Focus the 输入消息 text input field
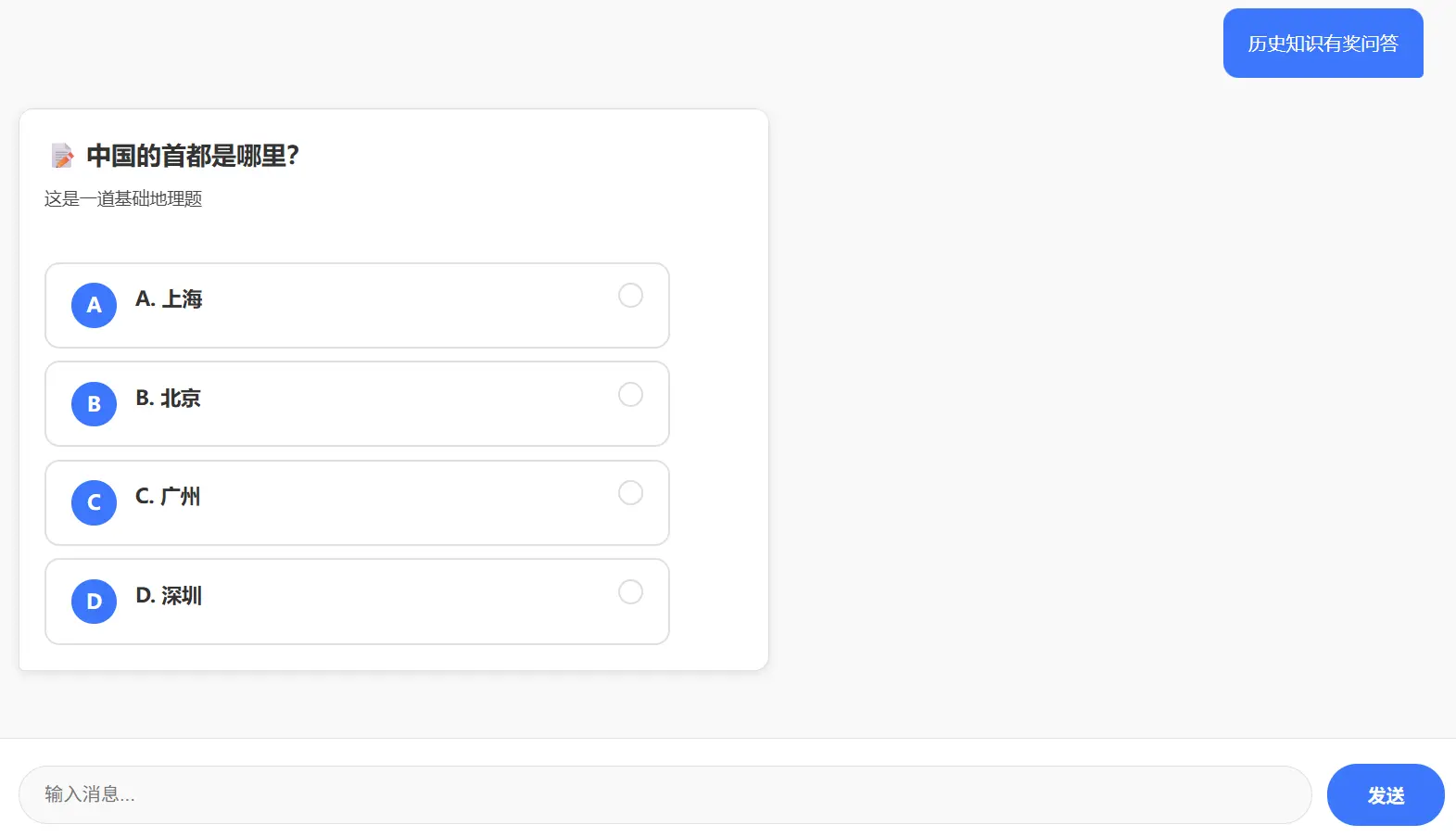 coord(665,794)
